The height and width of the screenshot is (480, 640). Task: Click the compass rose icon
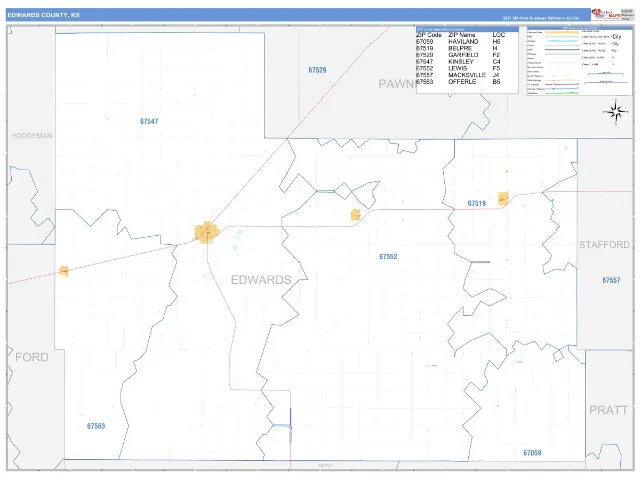coord(616,112)
